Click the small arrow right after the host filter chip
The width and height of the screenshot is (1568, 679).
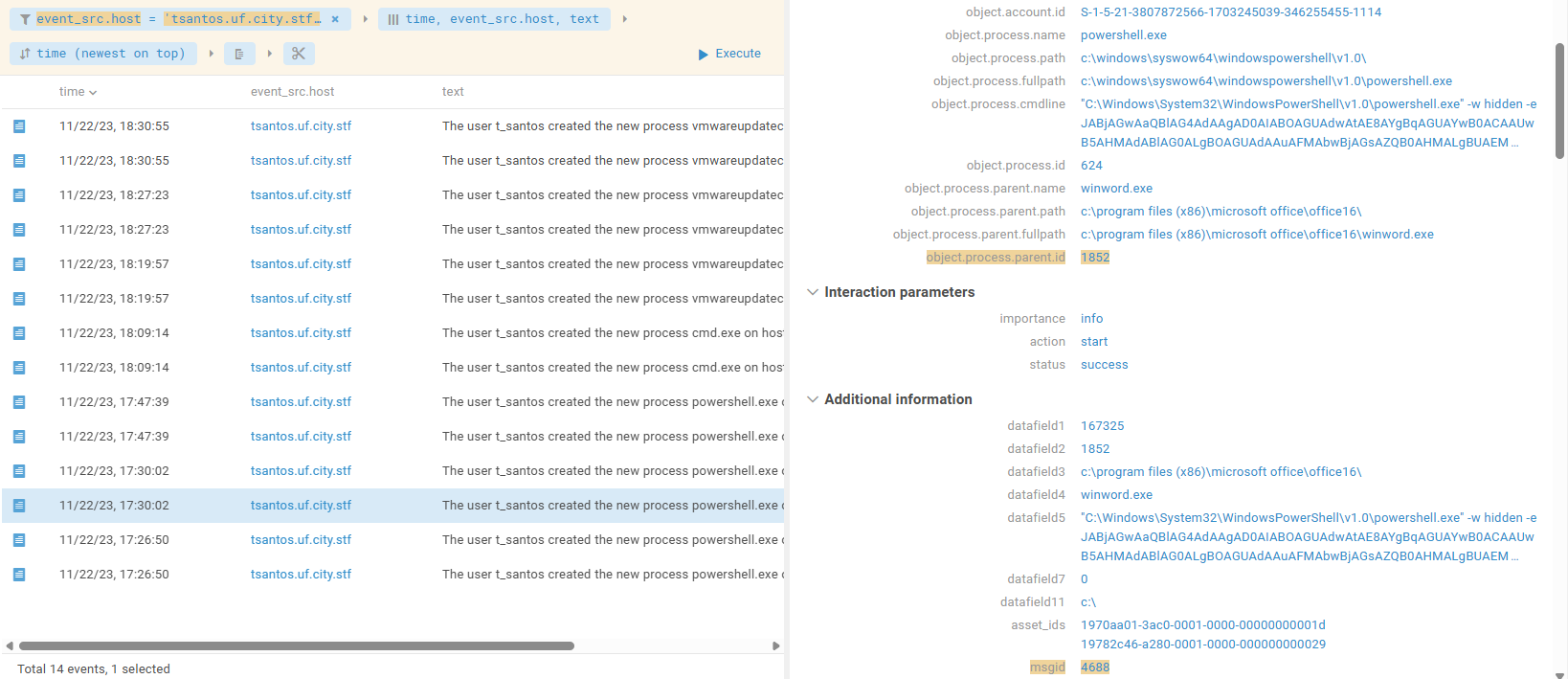pyautogui.click(x=365, y=19)
